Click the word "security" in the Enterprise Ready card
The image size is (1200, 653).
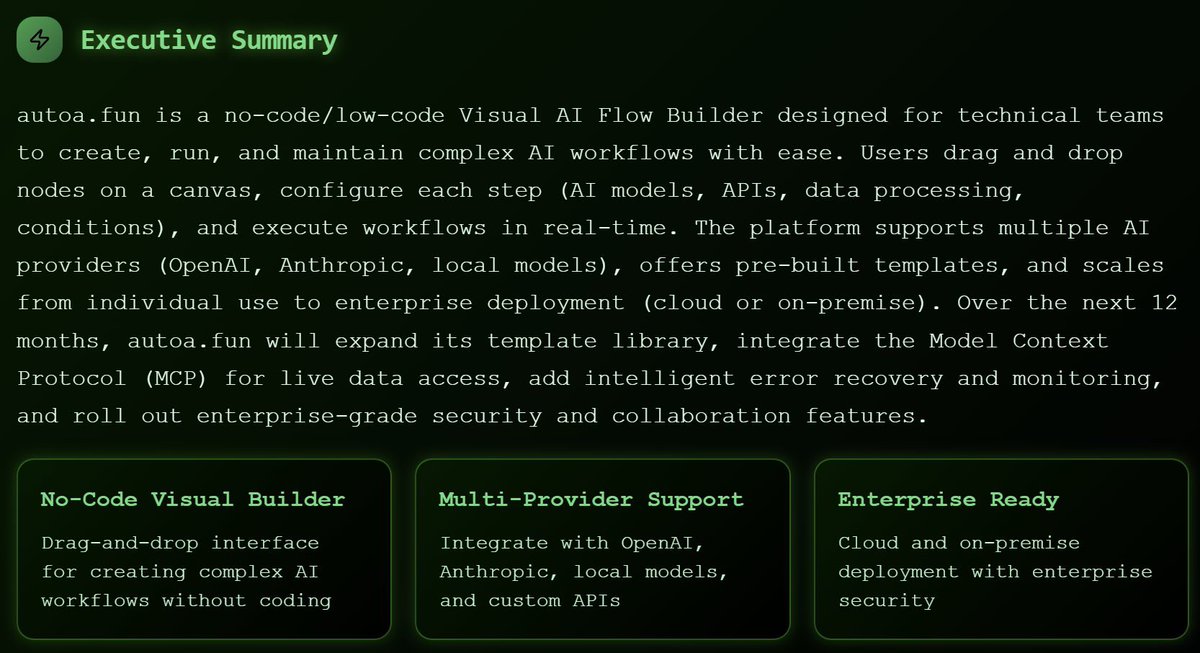click(x=886, y=601)
